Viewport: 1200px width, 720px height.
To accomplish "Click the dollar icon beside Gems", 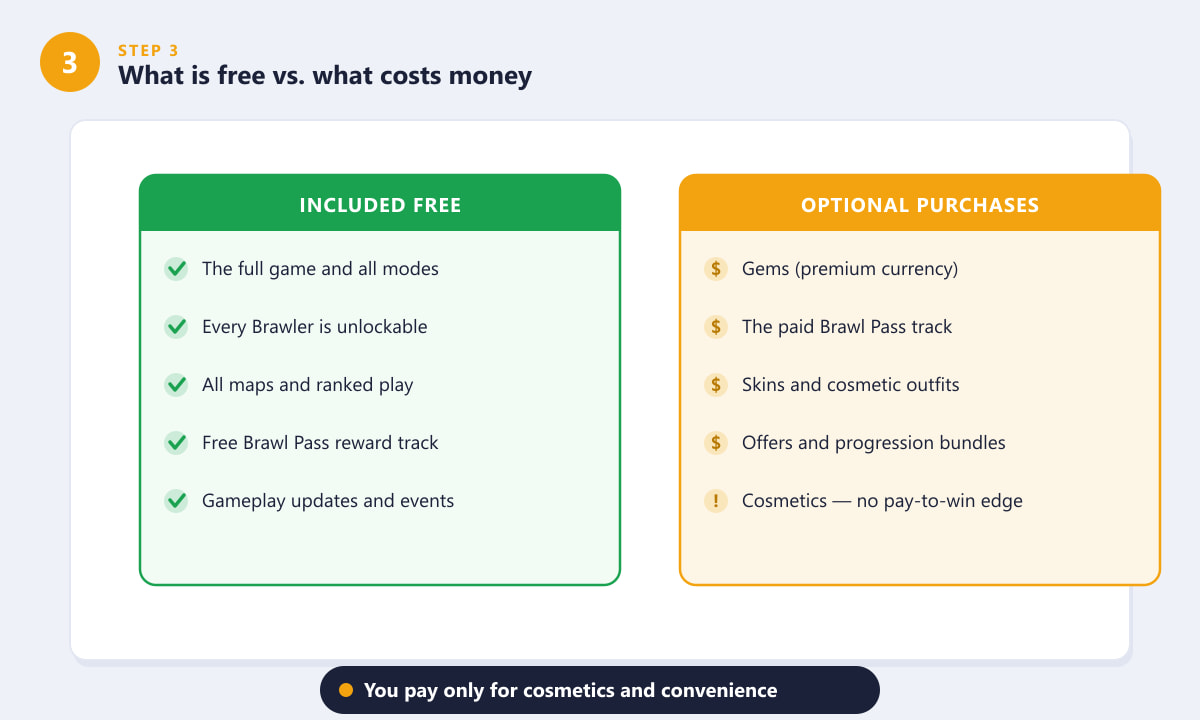I will pyautogui.click(x=716, y=269).
